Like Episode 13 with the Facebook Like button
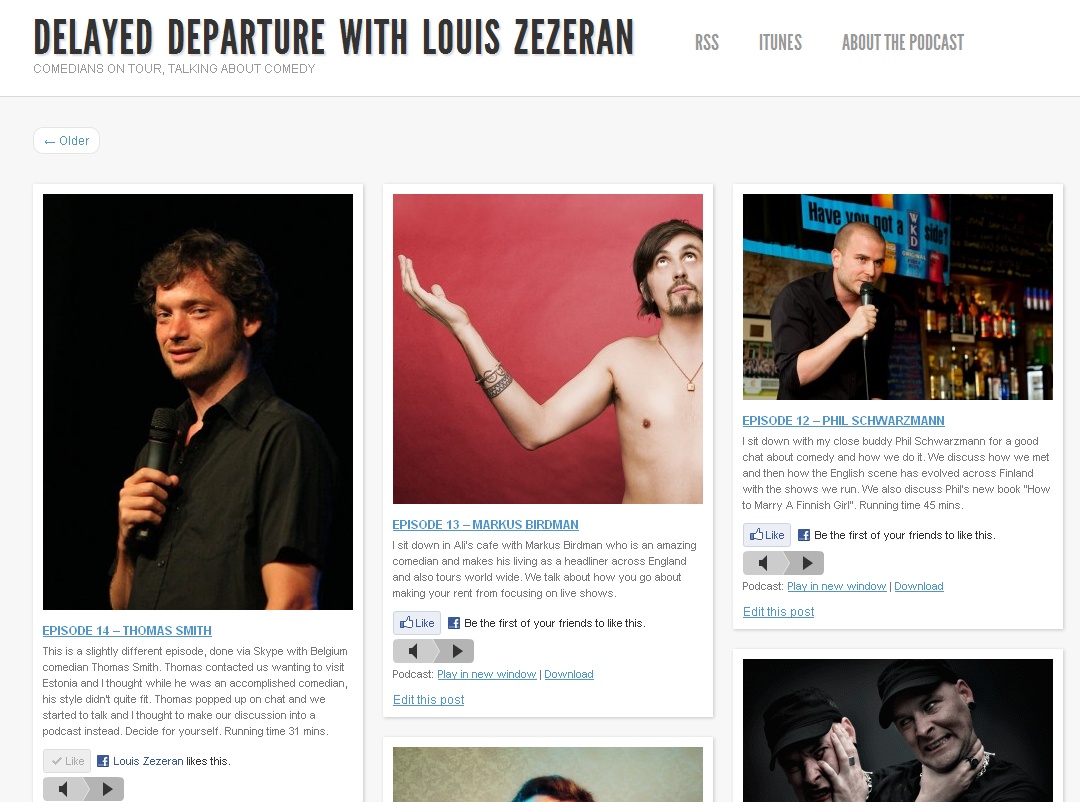1080x802 pixels. point(417,623)
